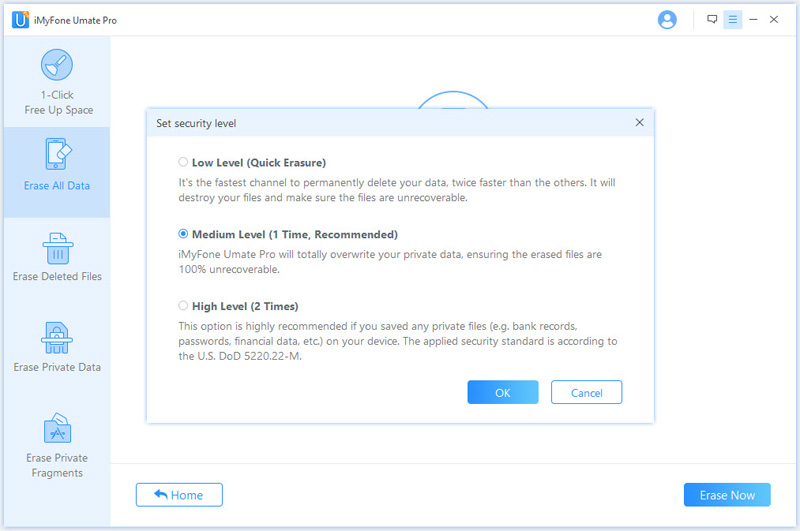Screen dimensions: 800x531
Task: Close the iMyFone Umate Pro window
Action: point(773,19)
